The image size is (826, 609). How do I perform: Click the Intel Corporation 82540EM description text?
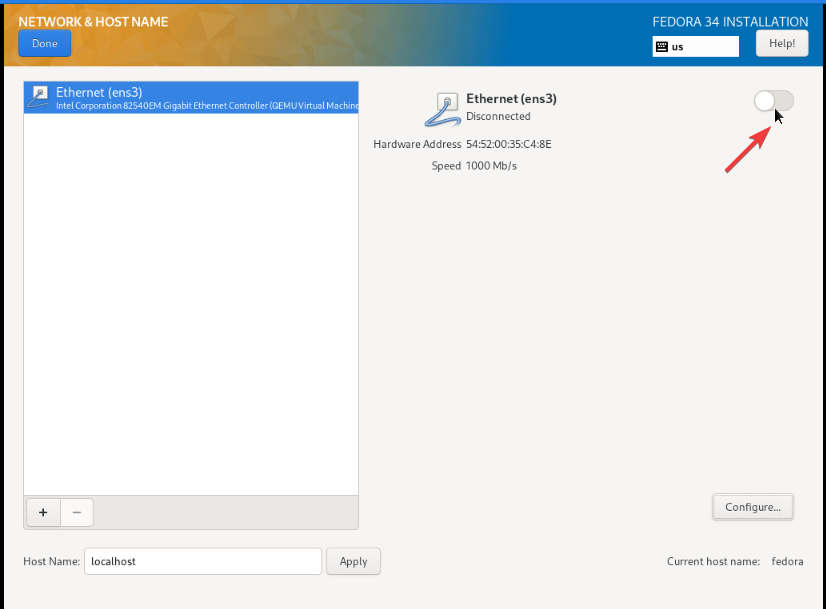tap(207, 106)
